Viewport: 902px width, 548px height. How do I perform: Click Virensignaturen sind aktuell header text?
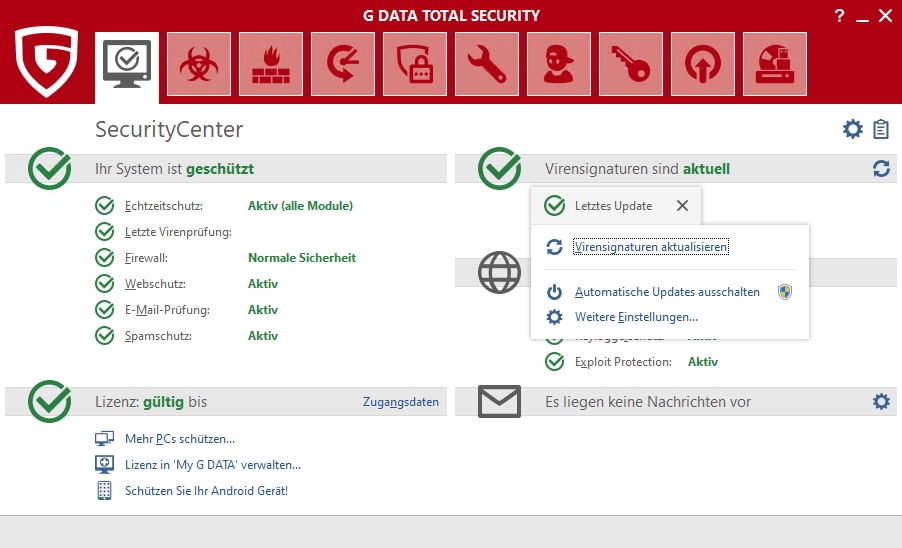637,169
